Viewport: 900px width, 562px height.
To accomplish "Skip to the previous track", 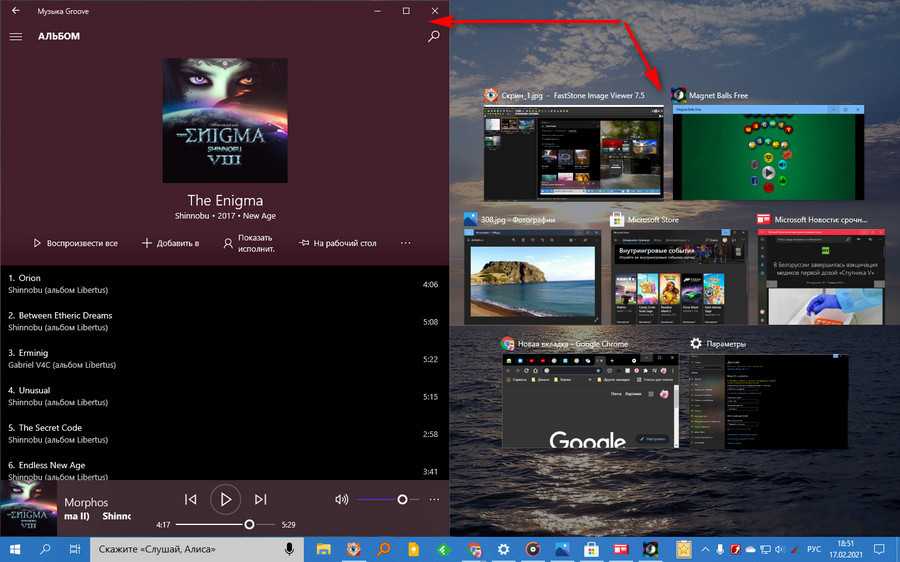I will (x=191, y=499).
